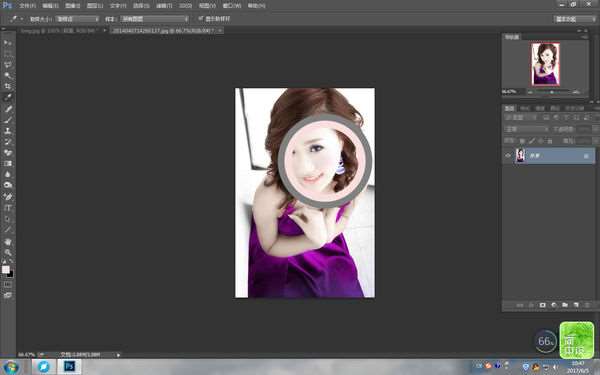The height and width of the screenshot is (375, 600).
Task: Open layer filter kind dropdown
Action: [x=520, y=117]
